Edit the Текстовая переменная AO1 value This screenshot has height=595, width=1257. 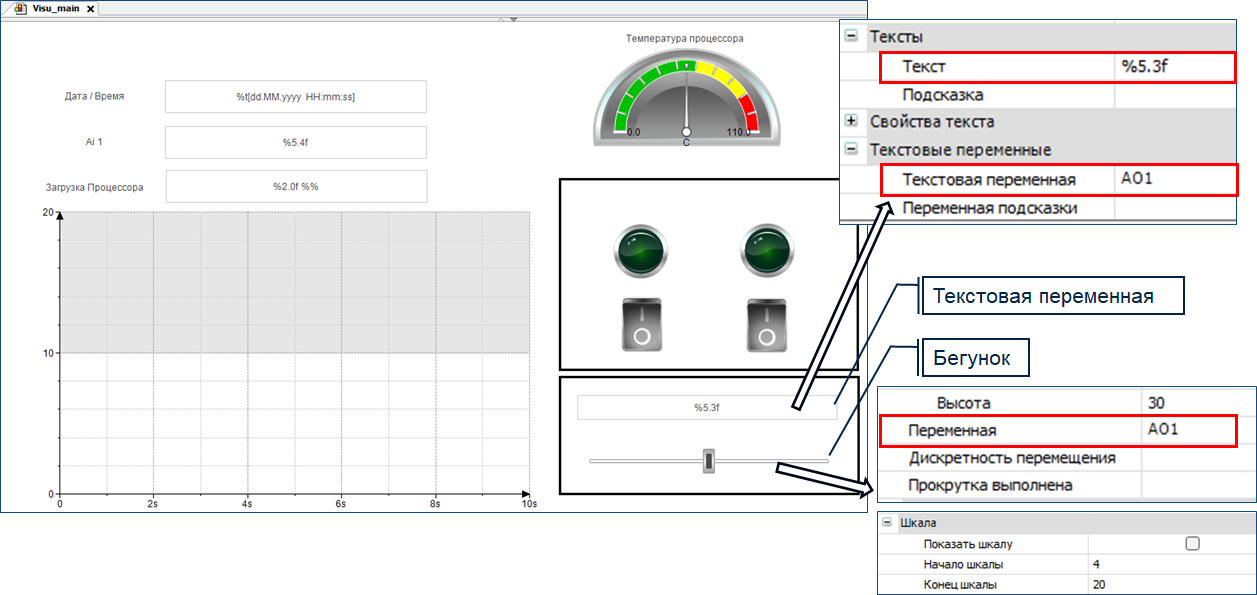(x=1175, y=180)
